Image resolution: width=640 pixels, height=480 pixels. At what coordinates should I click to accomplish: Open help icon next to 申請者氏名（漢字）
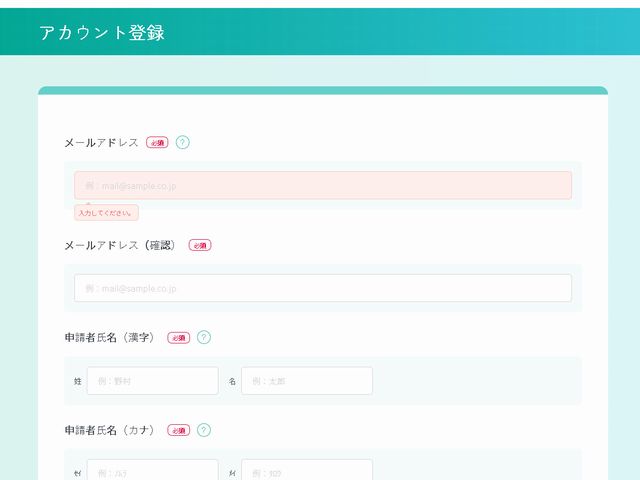(x=204, y=337)
